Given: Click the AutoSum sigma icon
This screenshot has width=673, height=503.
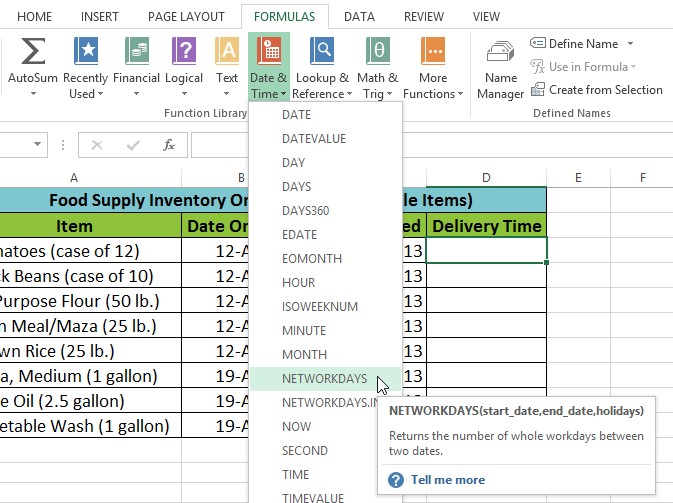Looking at the screenshot, I should click(x=33, y=51).
